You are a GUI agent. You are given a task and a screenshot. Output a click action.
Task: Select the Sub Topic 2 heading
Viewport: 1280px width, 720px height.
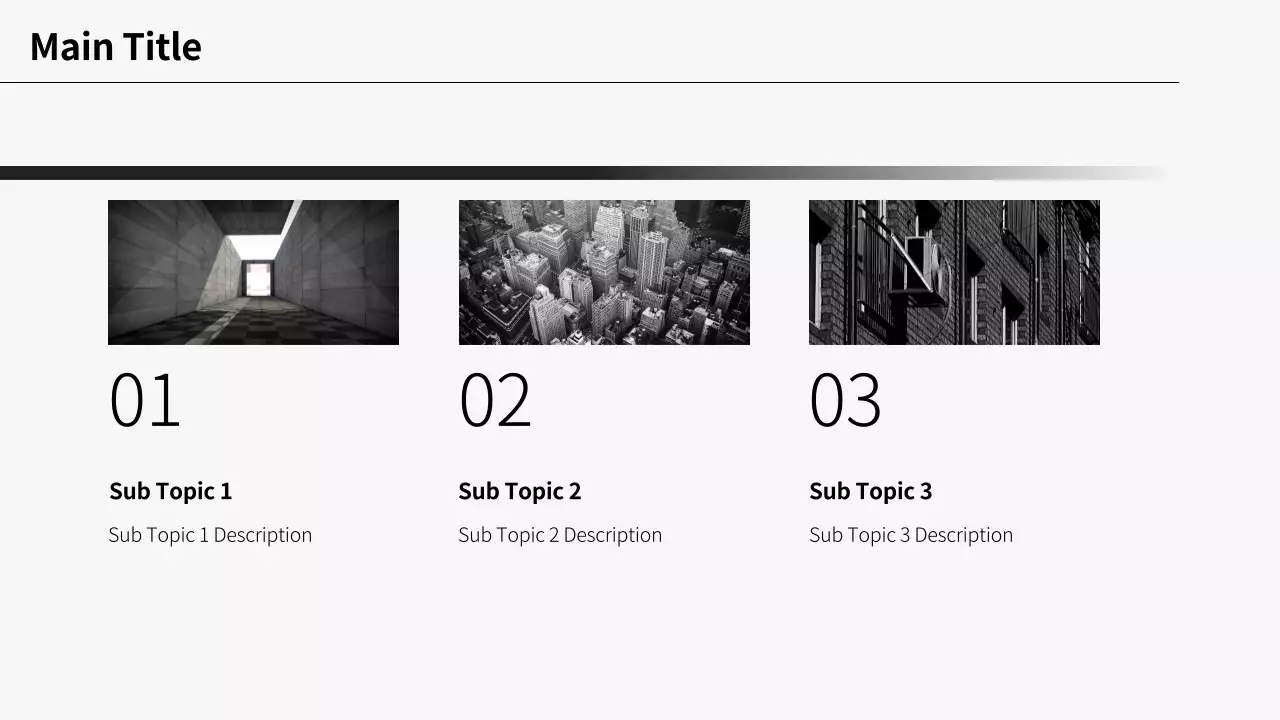pos(519,491)
